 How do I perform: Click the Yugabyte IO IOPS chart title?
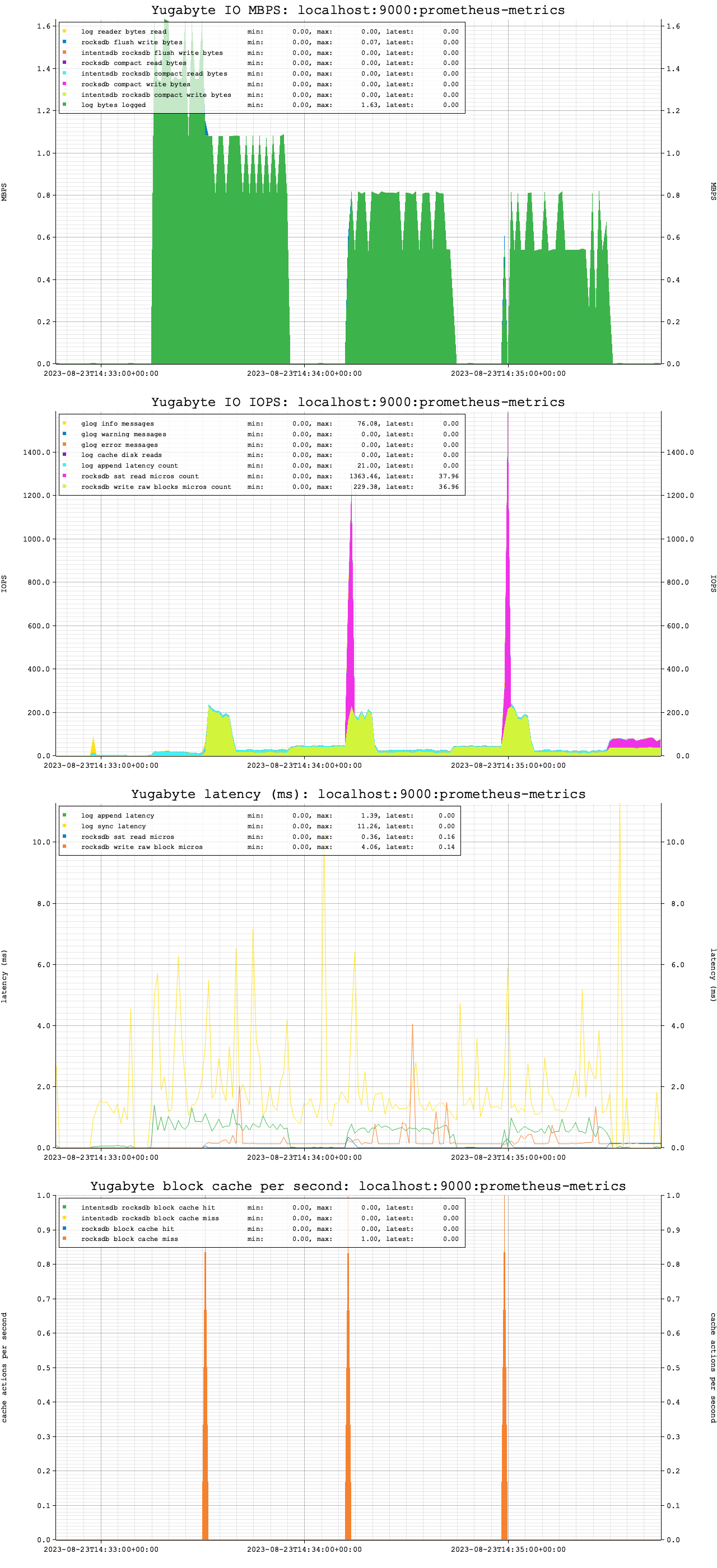coord(358,402)
